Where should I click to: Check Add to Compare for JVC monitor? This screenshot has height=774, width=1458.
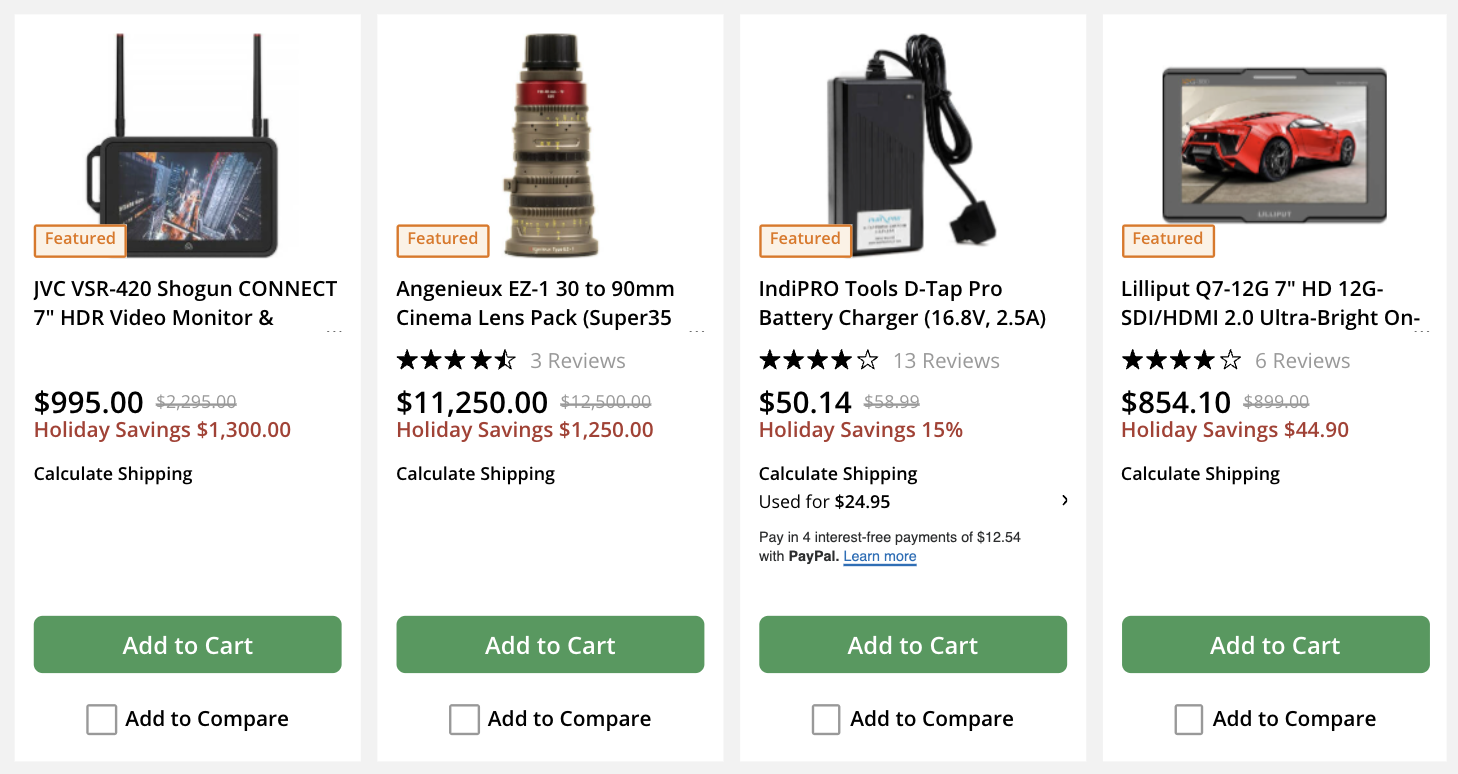tap(102, 719)
